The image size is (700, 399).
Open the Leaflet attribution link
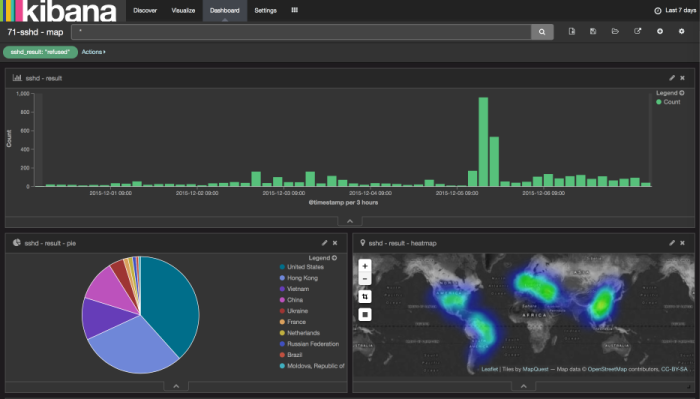point(489,369)
